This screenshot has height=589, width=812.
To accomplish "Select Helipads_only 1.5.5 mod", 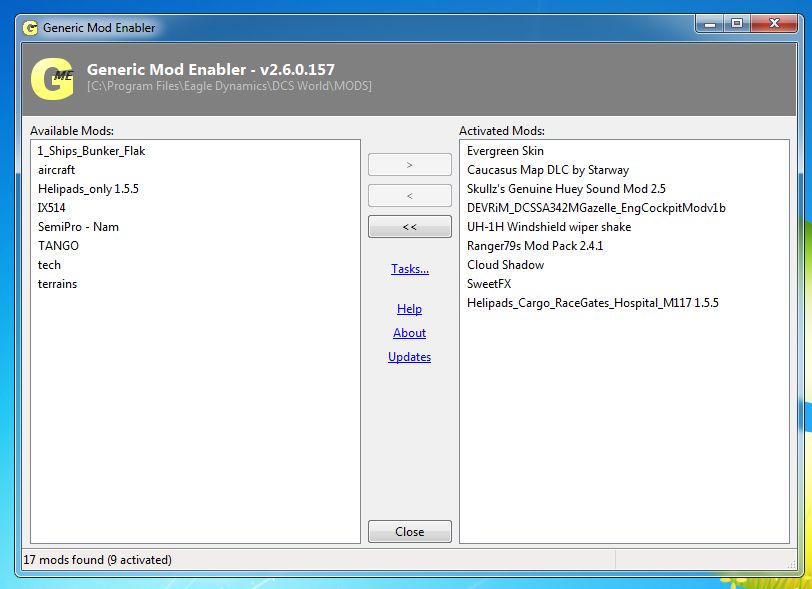I will [x=88, y=189].
